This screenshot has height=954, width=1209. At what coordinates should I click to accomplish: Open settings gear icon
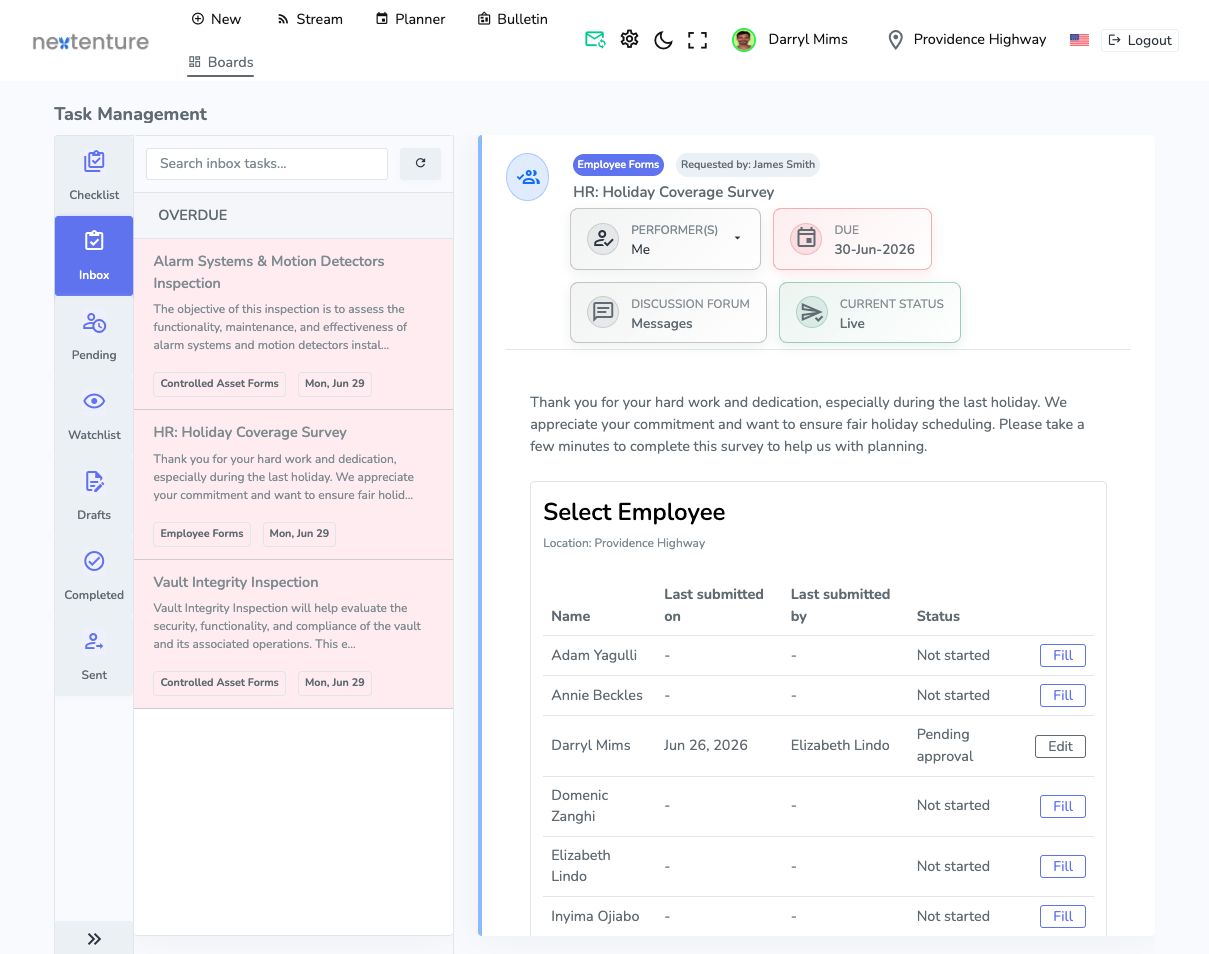[x=629, y=39]
